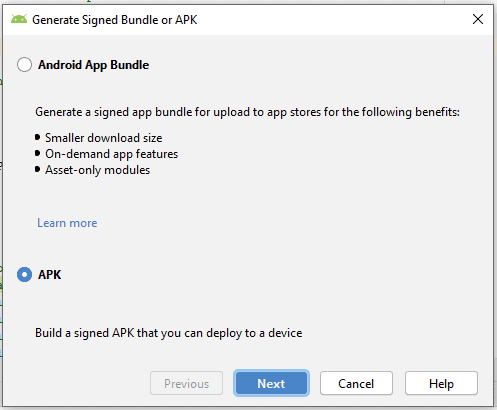497x410 pixels.
Task: Click the Asset-only modules text
Action: 98,170
